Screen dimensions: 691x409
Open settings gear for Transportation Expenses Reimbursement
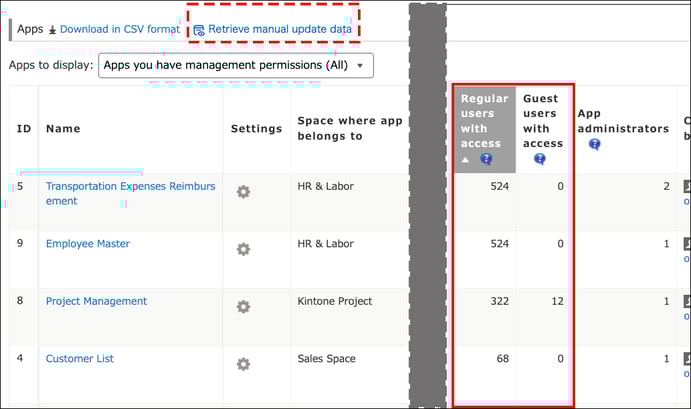click(243, 192)
